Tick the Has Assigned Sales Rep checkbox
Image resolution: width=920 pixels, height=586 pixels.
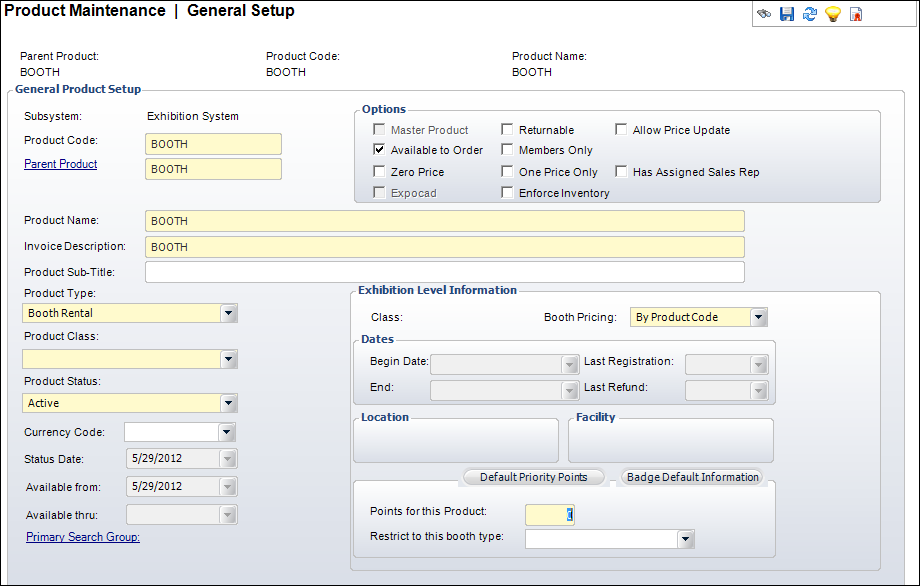622,172
